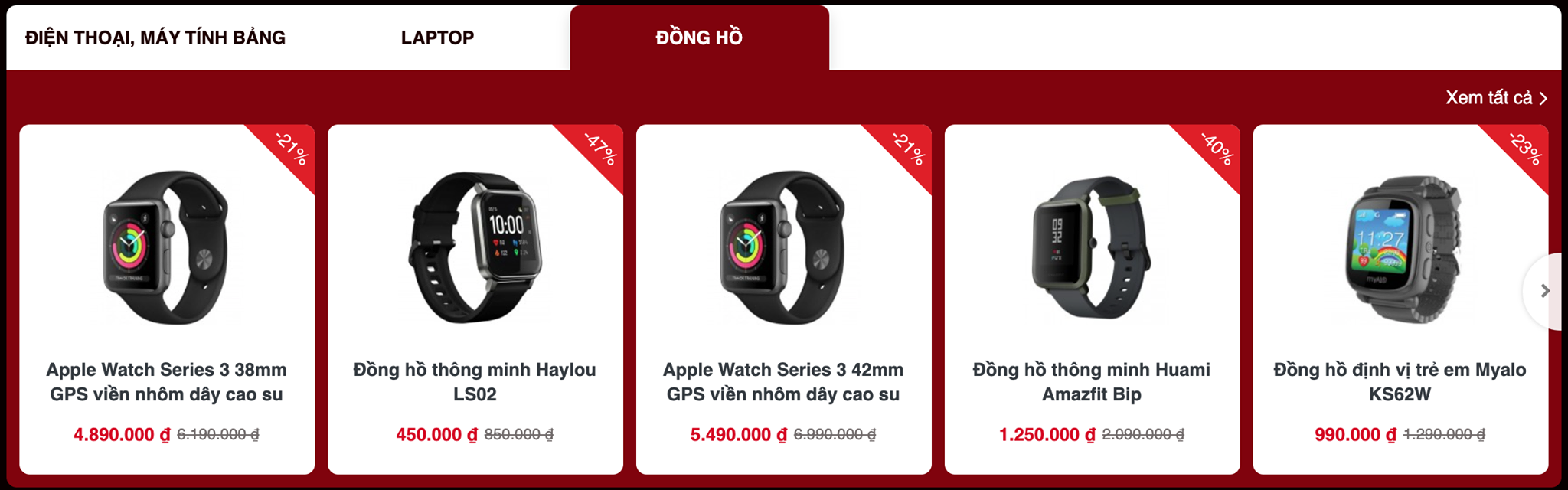Select the ĐỒNG HỒ tab
1568x490 pixels.
(x=699, y=38)
